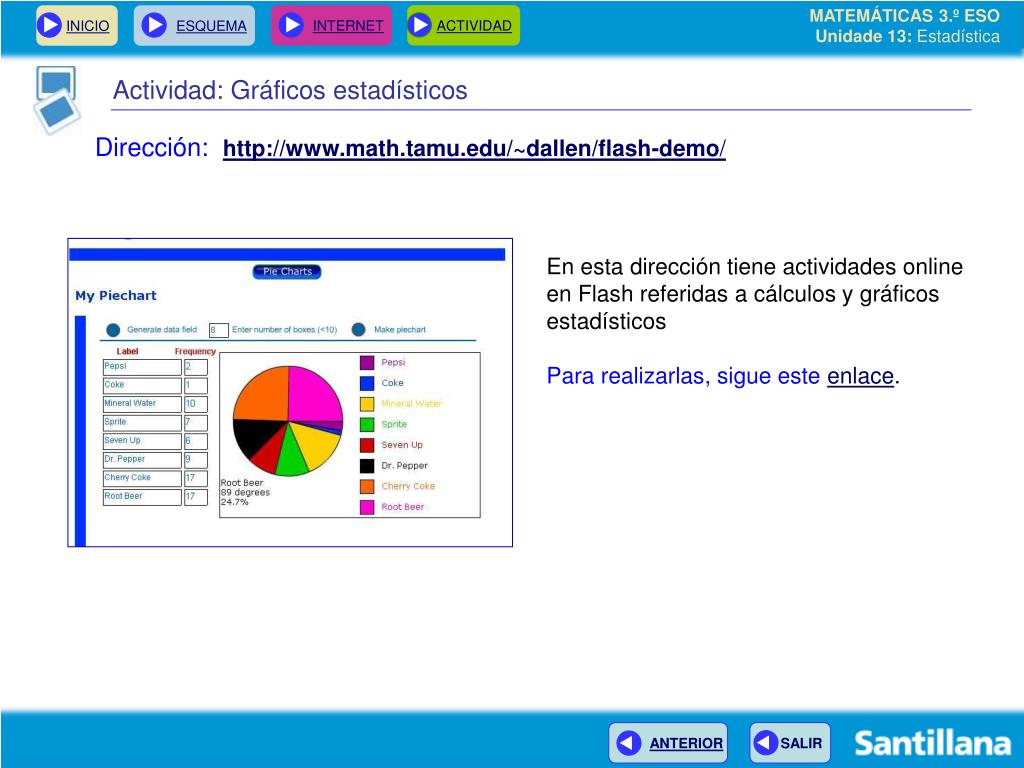Click the Pepsi label field

[142, 367]
